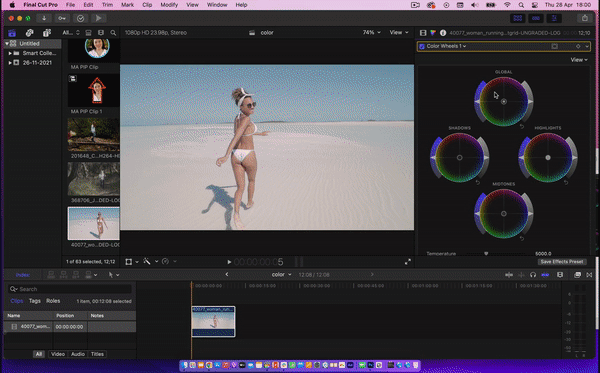Reset the Midtones color wheel
The image size is (600, 373).
pyautogui.click(x=522, y=238)
